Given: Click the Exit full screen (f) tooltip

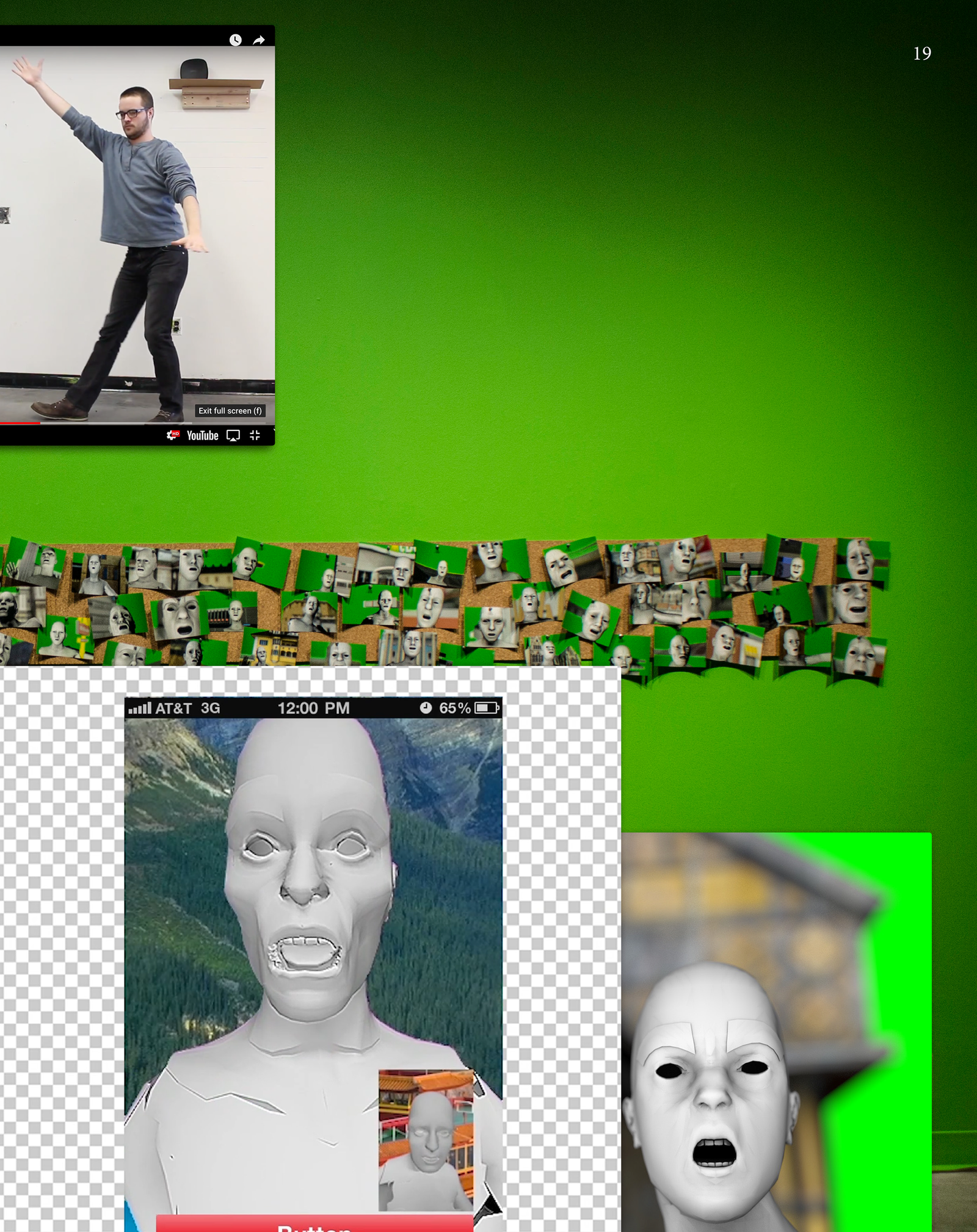Looking at the screenshot, I should pyautogui.click(x=230, y=411).
